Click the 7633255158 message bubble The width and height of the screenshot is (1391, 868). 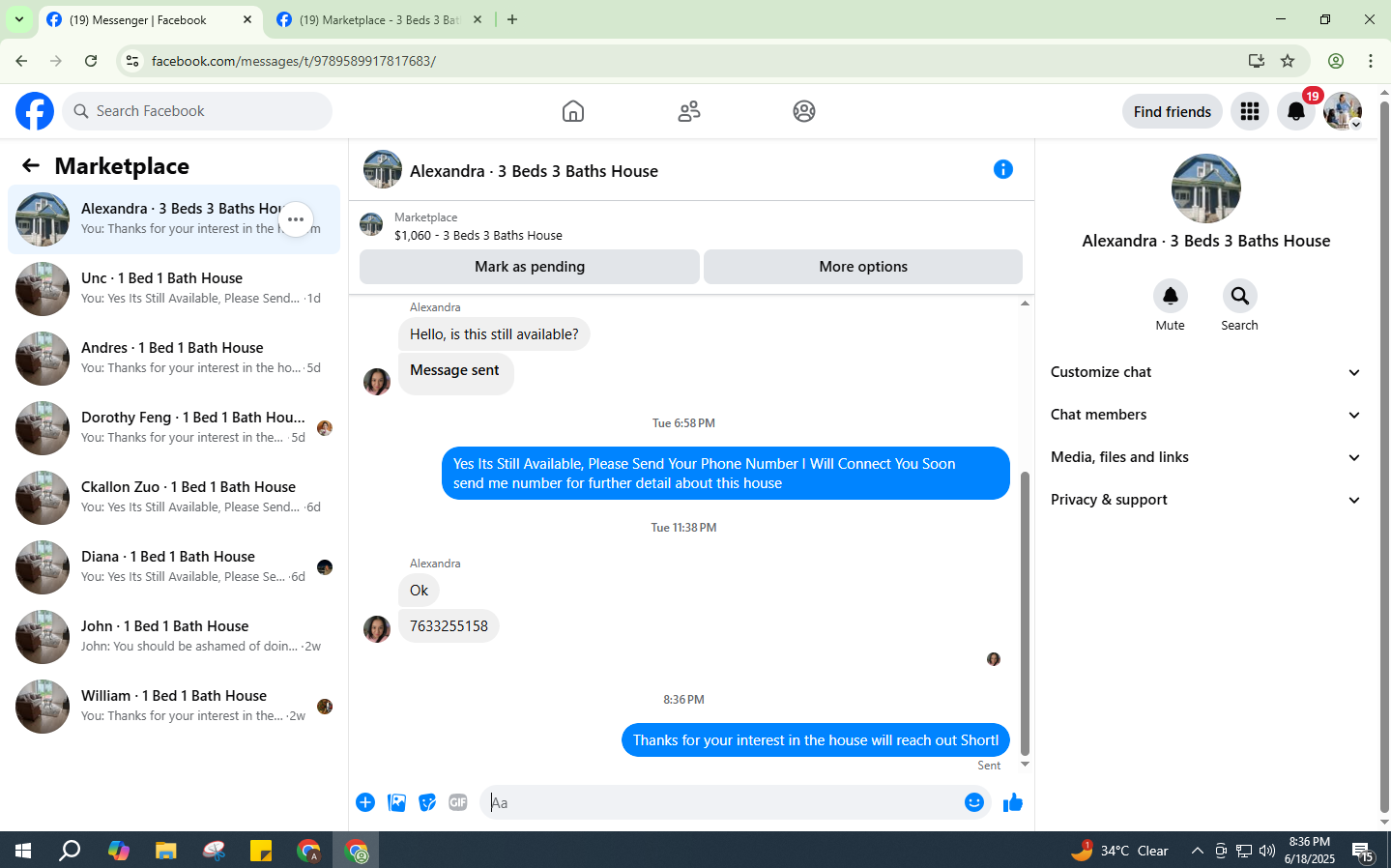pos(449,626)
